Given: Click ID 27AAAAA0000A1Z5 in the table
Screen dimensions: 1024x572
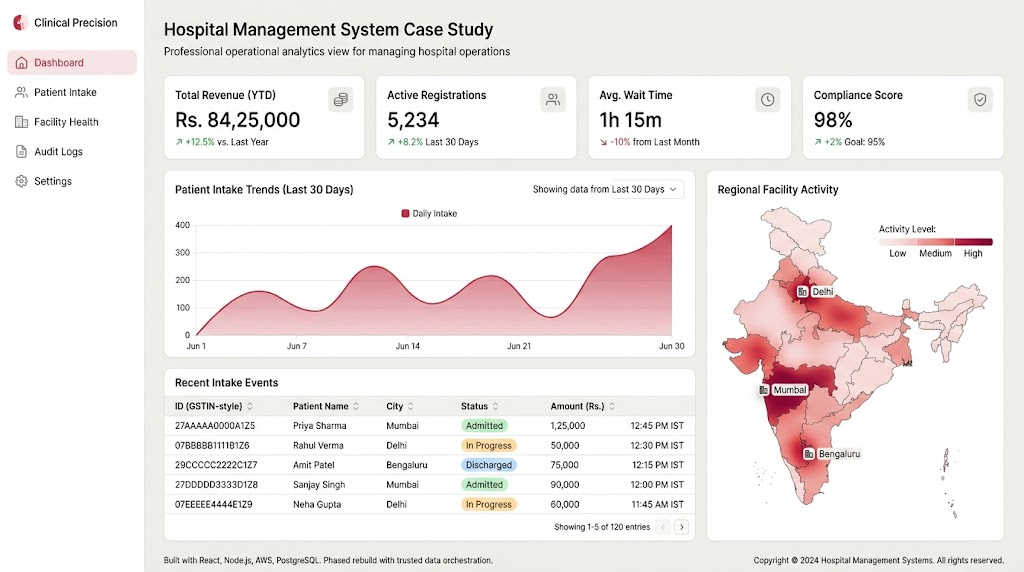Looking at the screenshot, I should pyautogui.click(x=215, y=426).
